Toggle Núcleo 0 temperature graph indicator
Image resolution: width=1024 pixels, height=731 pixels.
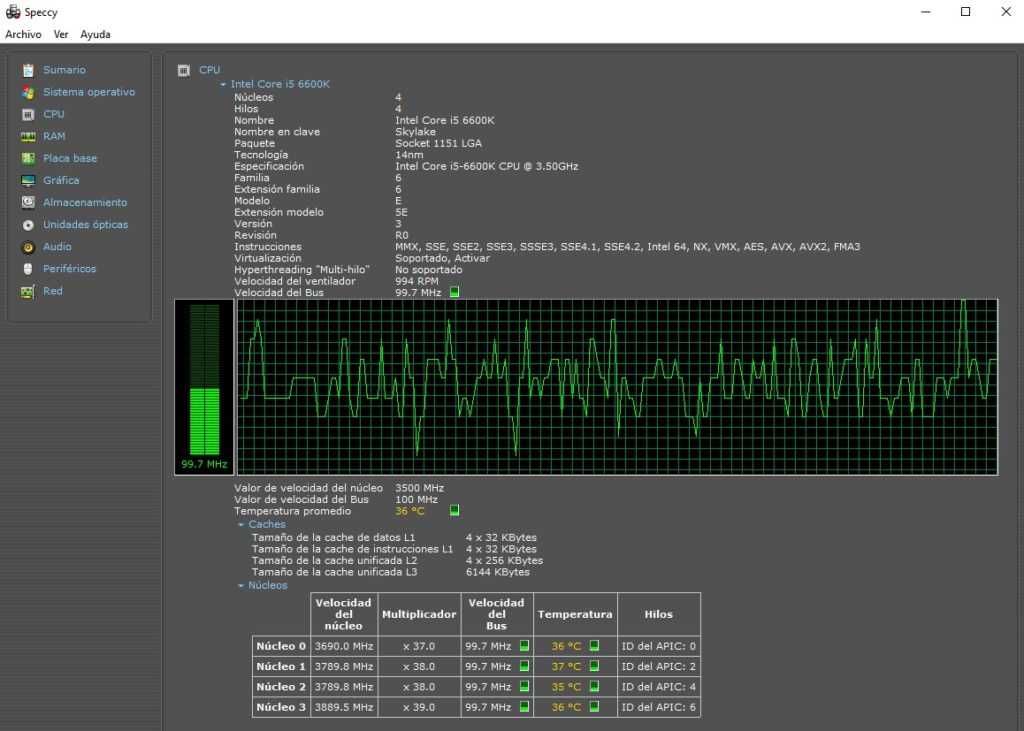(594, 646)
